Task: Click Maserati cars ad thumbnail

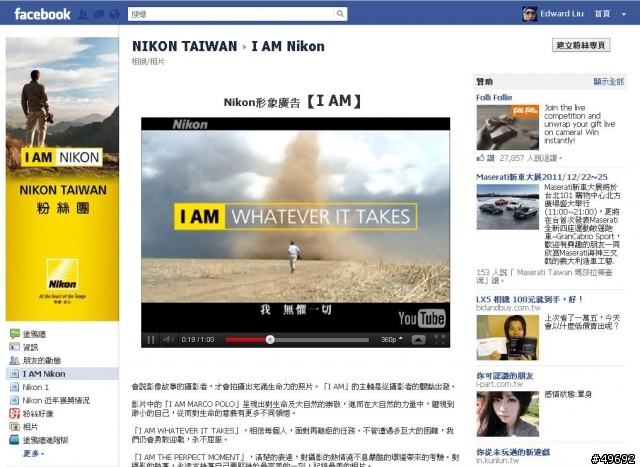Action: pos(508,207)
